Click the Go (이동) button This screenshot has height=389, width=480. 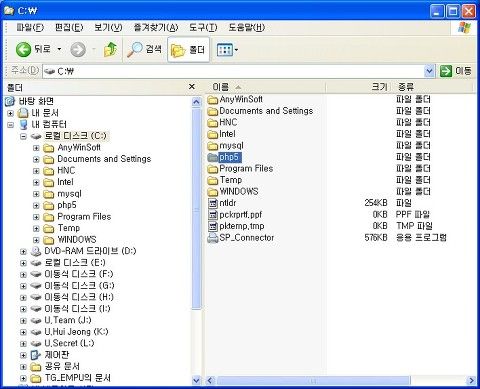pos(456,71)
